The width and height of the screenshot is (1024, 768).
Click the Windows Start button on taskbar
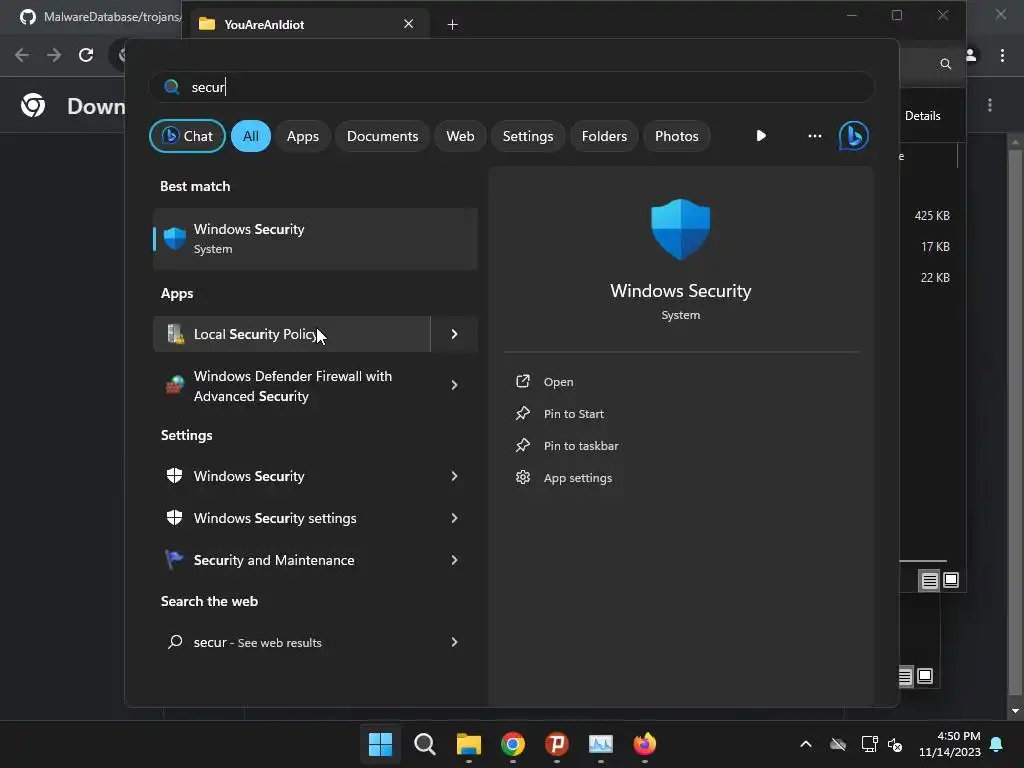(380, 744)
